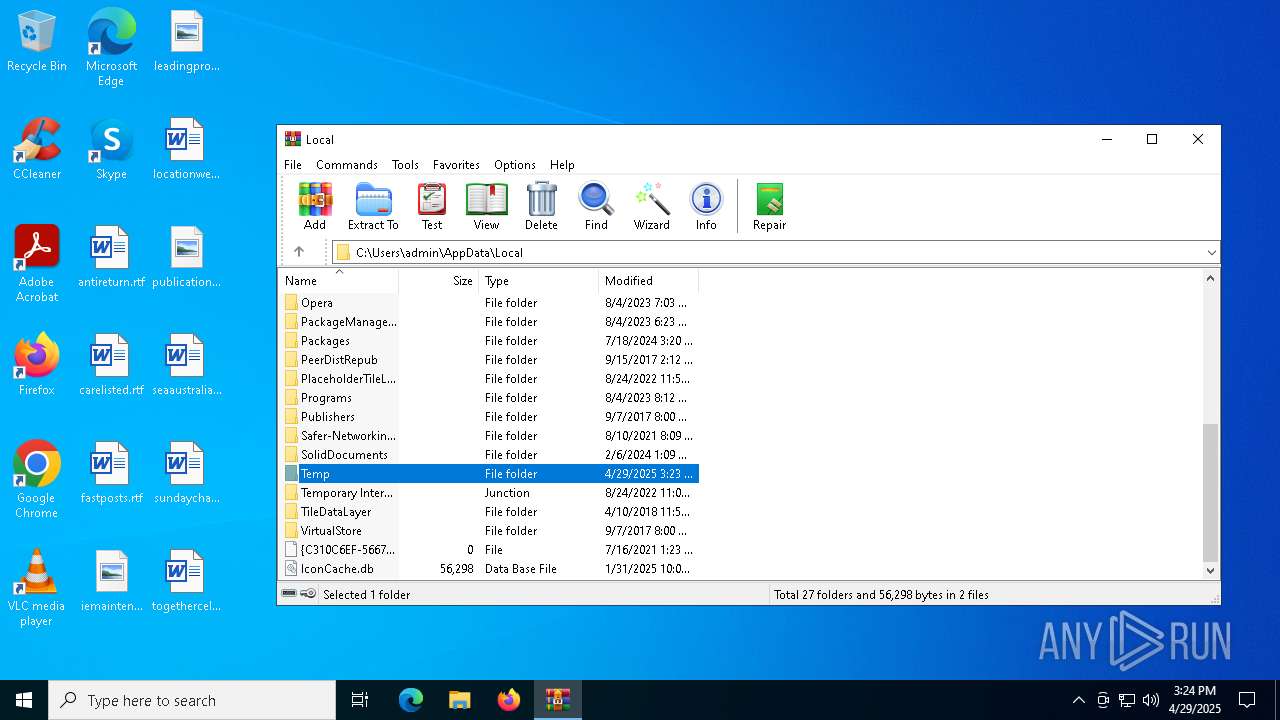Open the Tools menu
This screenshot has width=1280, height=720.
[x=405, y=165]
